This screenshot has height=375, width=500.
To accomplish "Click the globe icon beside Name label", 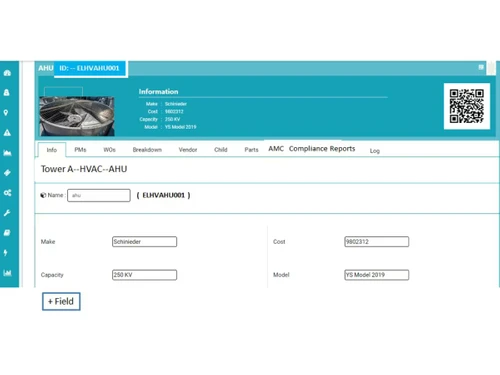I will [x=43, y=195].
